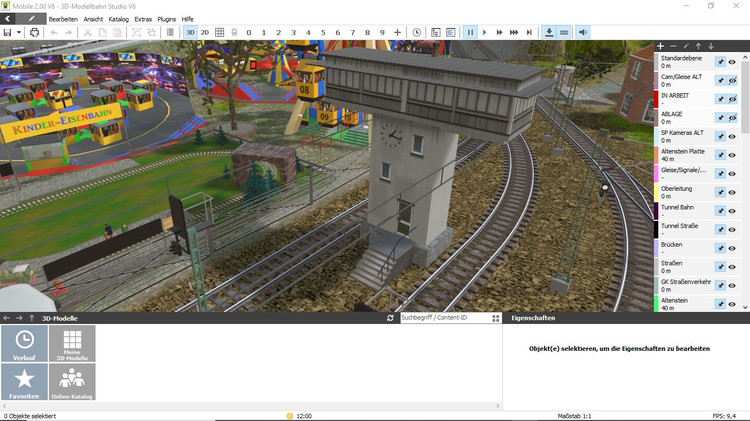Screen dimensions: 750x421
Task: Select camera position 0
Action: click(249, 33)
